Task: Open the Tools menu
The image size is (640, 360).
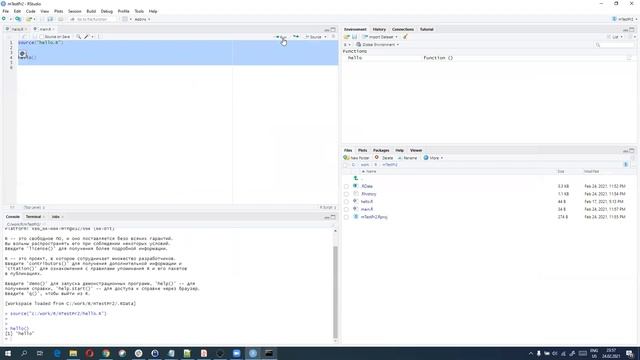Action: point(139,11)
